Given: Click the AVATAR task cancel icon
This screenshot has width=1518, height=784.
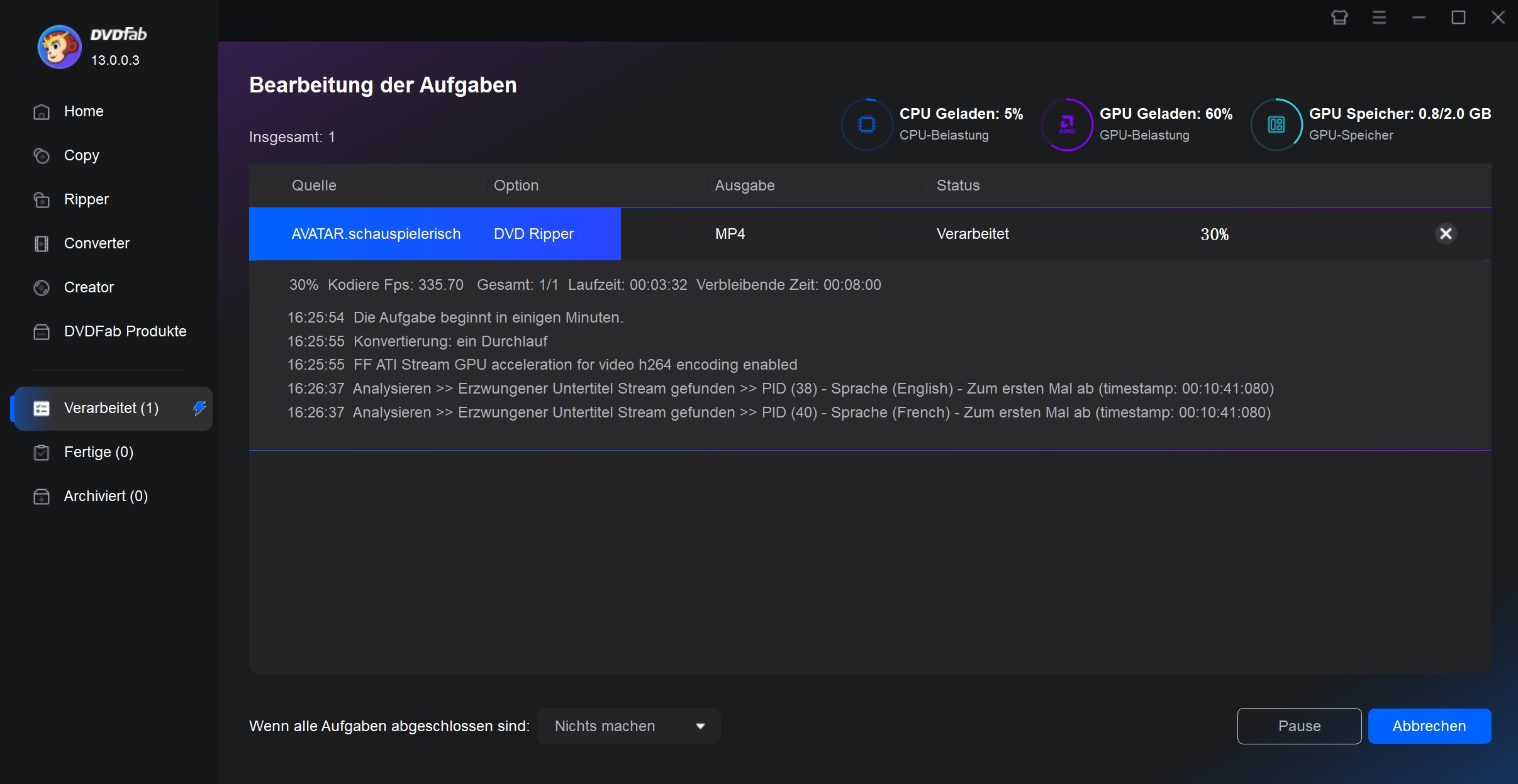Looking at the screenshot, I should (x=1445, y=233).
